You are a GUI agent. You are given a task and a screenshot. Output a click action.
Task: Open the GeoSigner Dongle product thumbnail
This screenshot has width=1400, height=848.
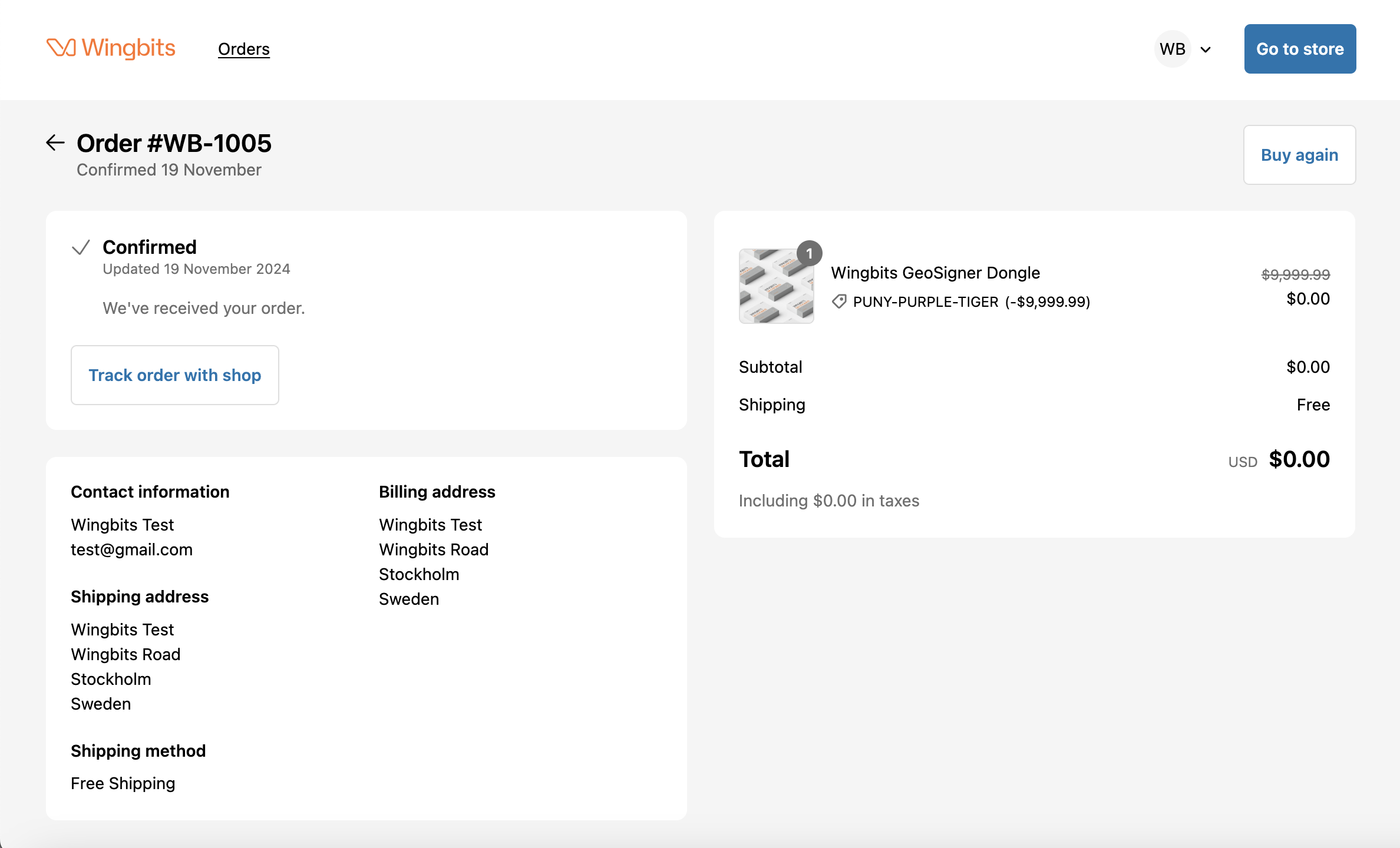[x=776, y=286]
